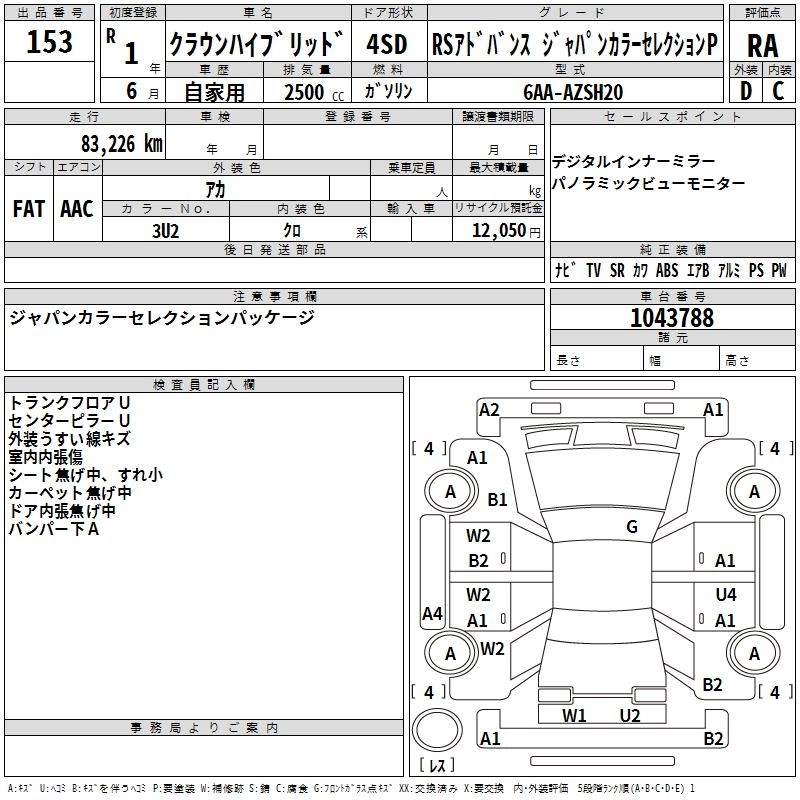Click the B1 mark on the diagram
The height and width of the screenshot is (800, 800).
498,499
